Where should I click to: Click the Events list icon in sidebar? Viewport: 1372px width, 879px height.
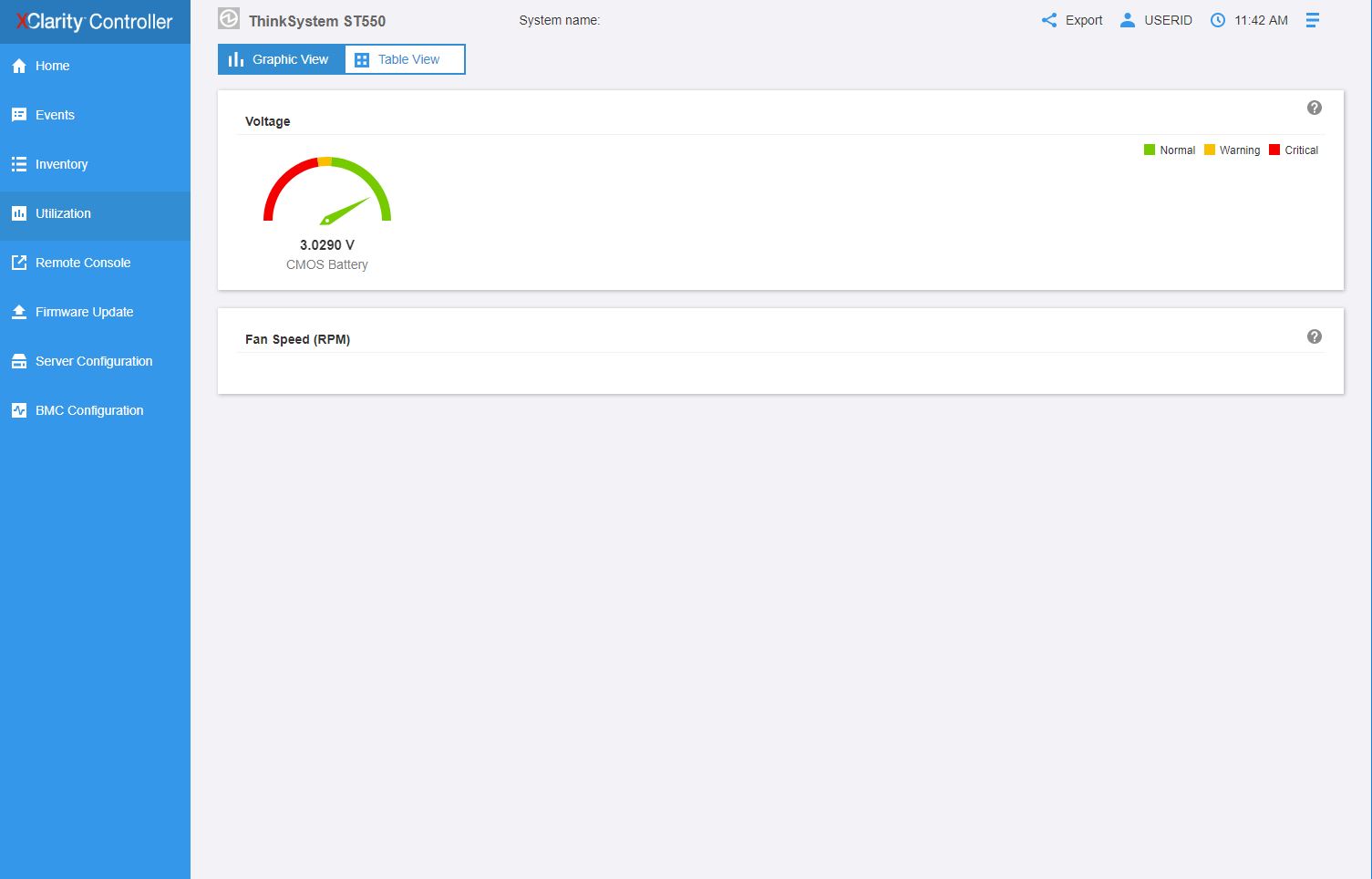19,115
